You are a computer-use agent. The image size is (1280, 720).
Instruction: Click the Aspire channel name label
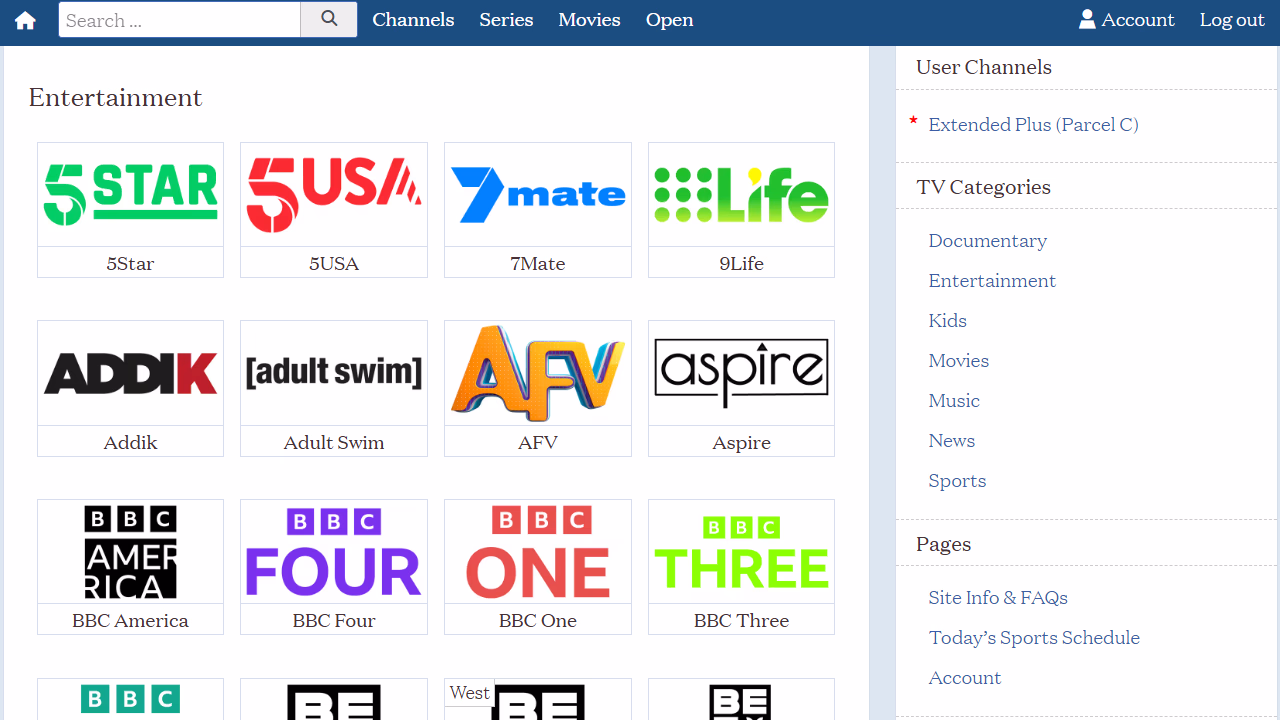point(741,442)
